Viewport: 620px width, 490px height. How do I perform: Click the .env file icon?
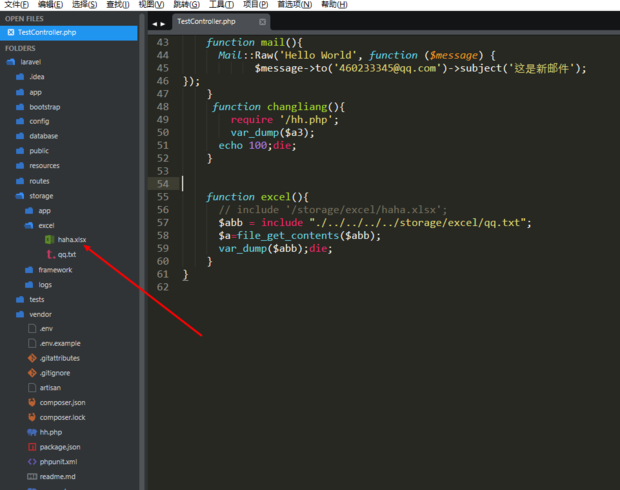32,329
